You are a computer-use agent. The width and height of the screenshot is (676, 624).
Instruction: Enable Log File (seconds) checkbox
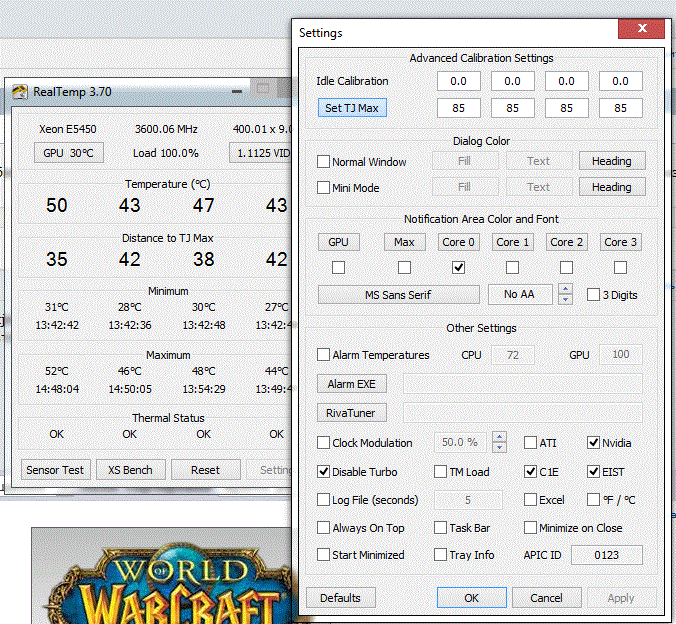[x=323, y=500]
